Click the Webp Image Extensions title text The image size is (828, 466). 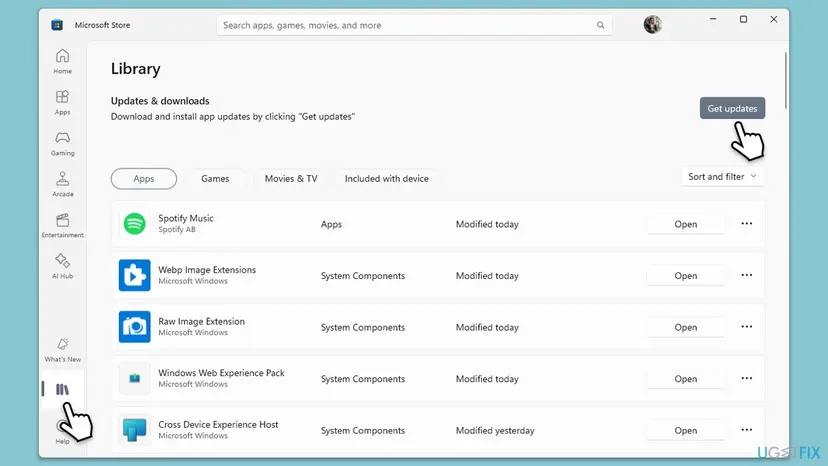click(x=207, y=269)
